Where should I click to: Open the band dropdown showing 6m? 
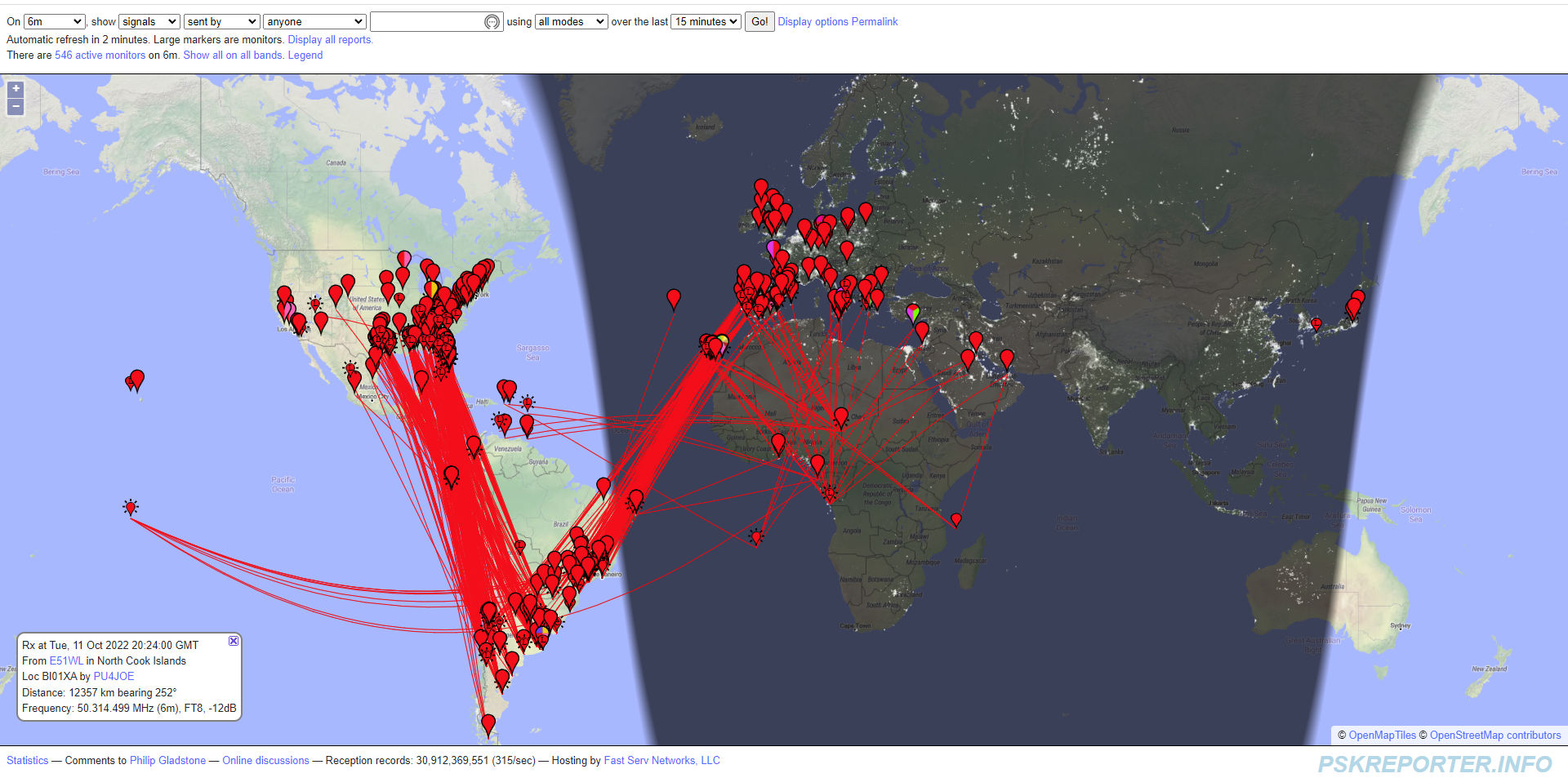(55, 22)
